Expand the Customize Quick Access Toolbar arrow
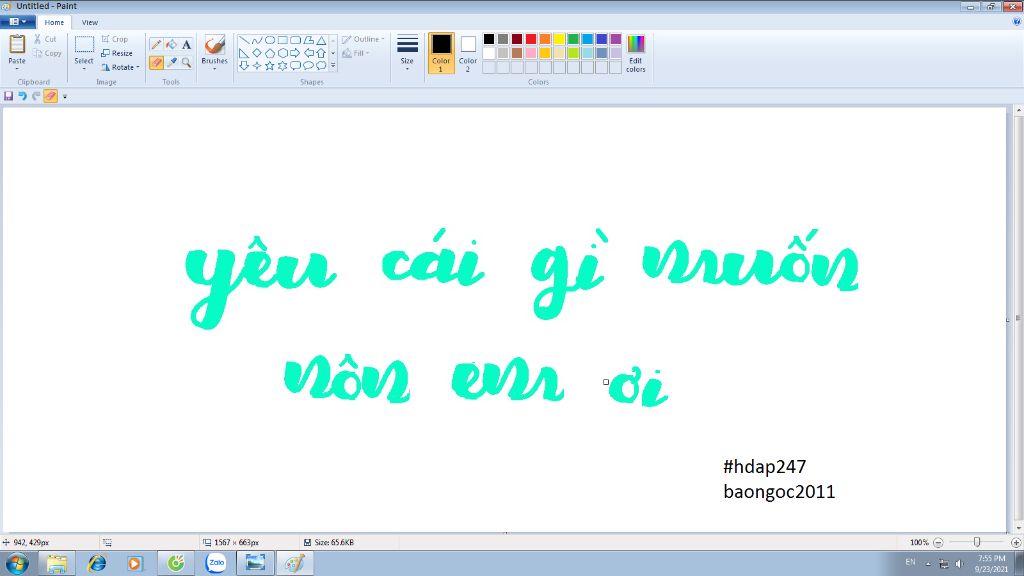The height and width of the screenshot is (576, 1024). coord(65,97)
